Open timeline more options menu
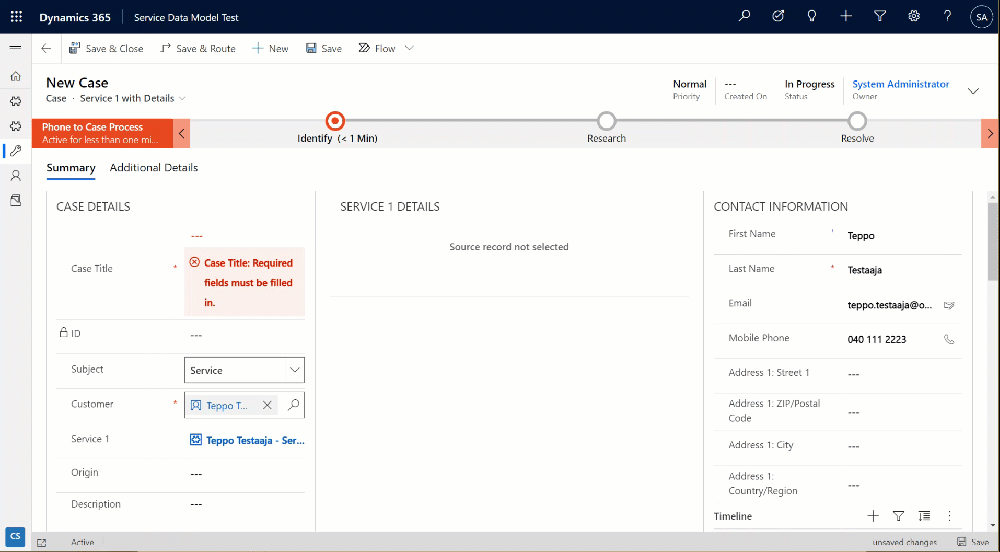 pos(950,516)
